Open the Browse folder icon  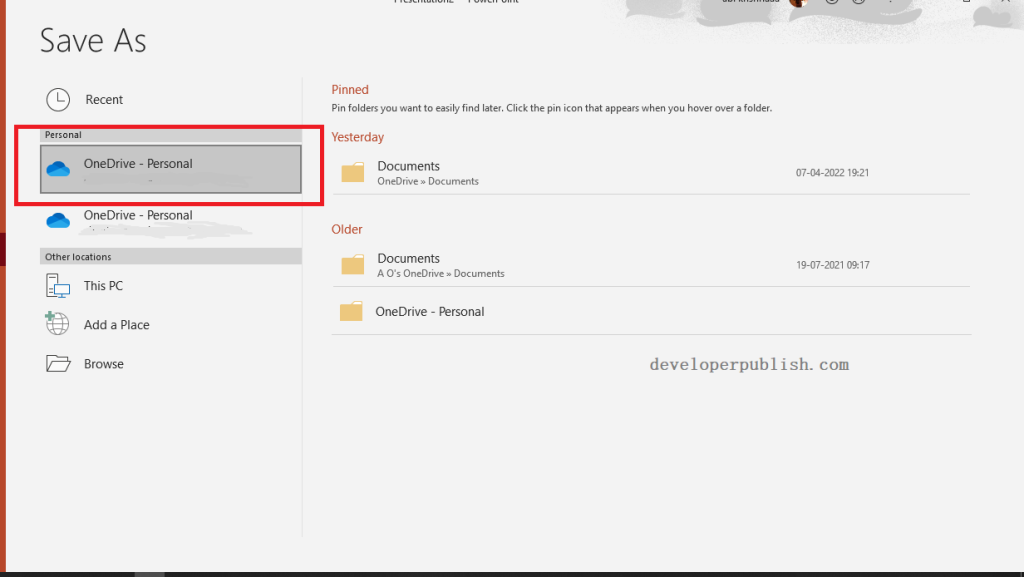(57, 363)
